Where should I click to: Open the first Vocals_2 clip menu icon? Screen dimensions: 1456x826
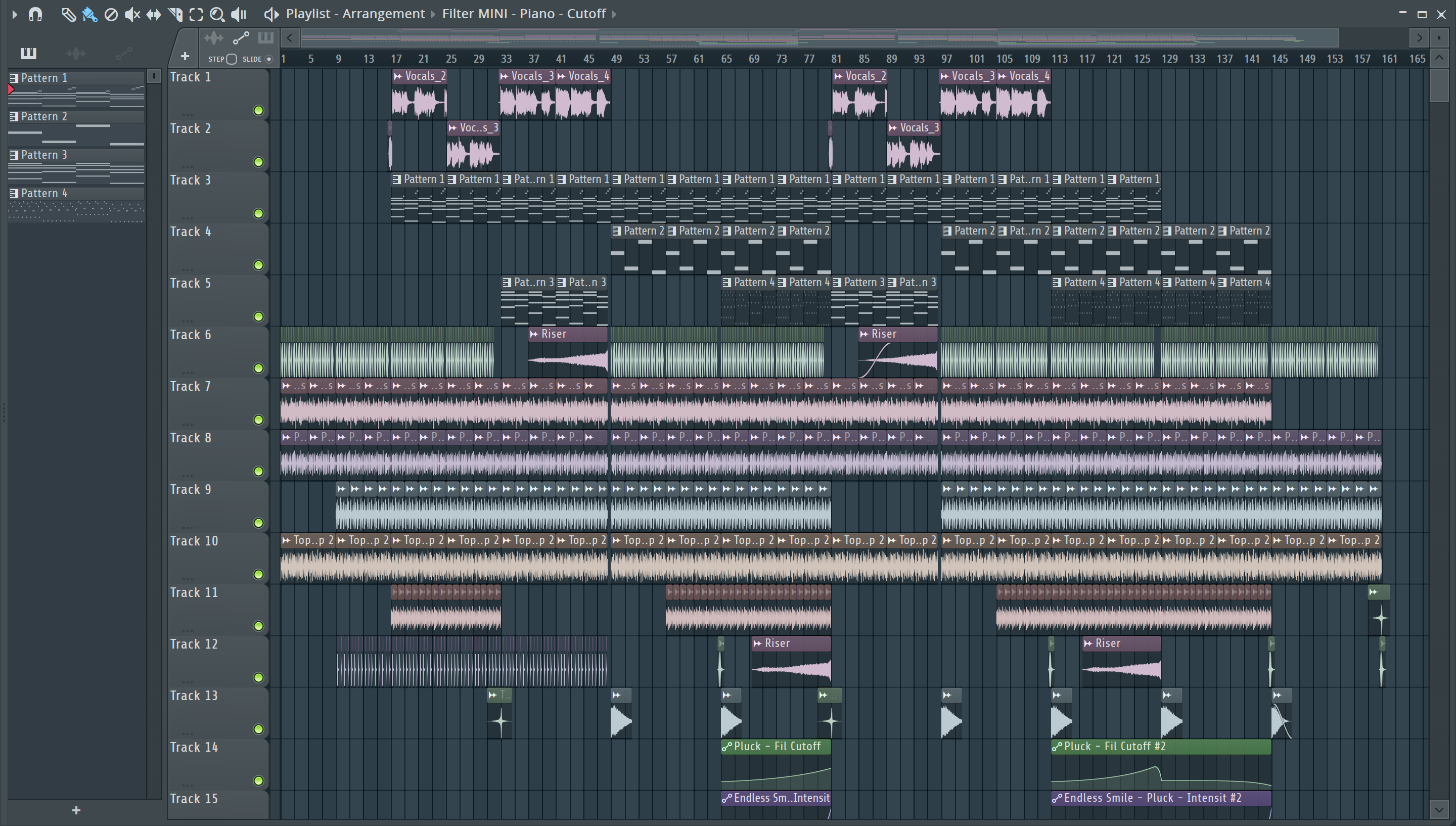(x=398, y=77)
